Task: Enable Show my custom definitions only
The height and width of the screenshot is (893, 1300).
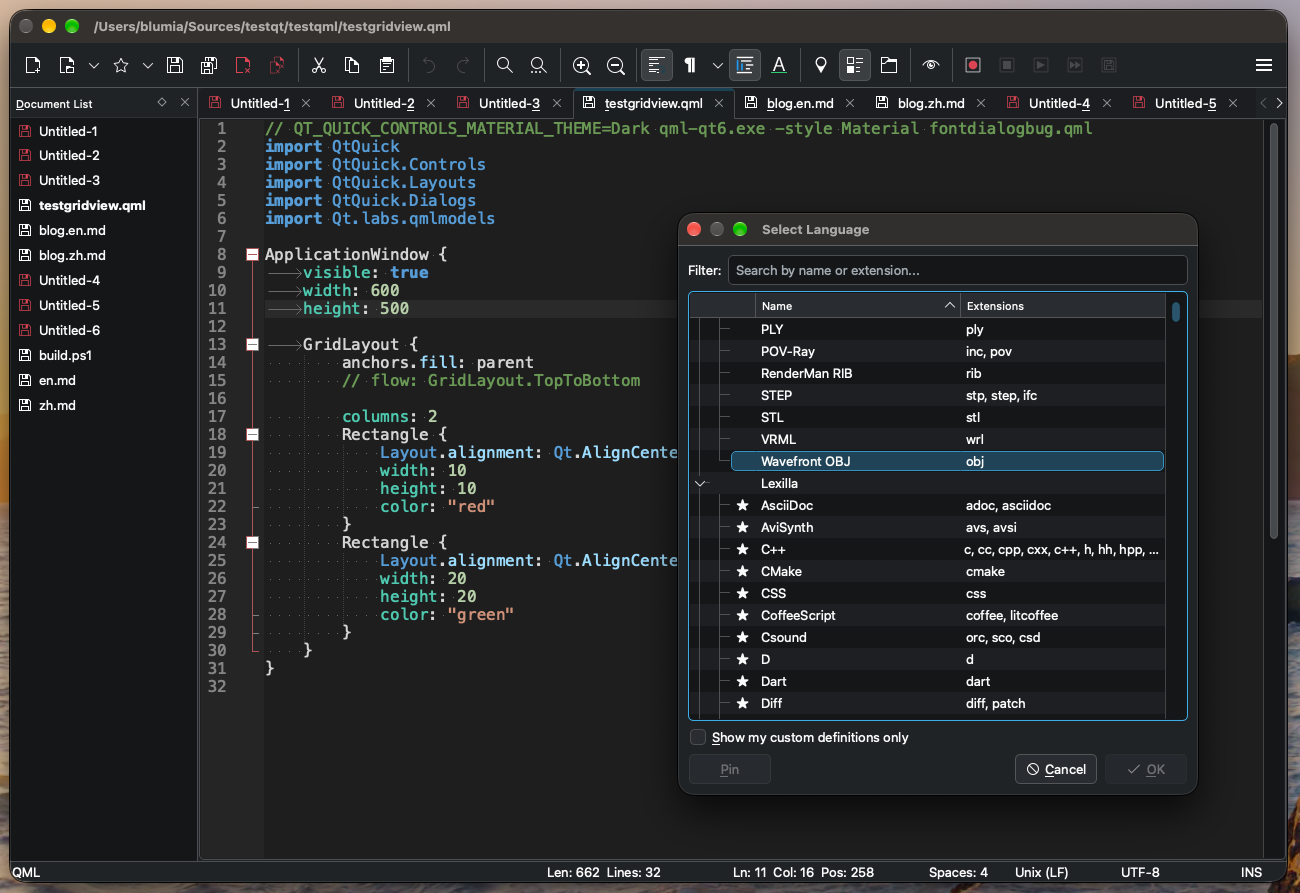Action: pyautogui.click(x=698, y=737)
